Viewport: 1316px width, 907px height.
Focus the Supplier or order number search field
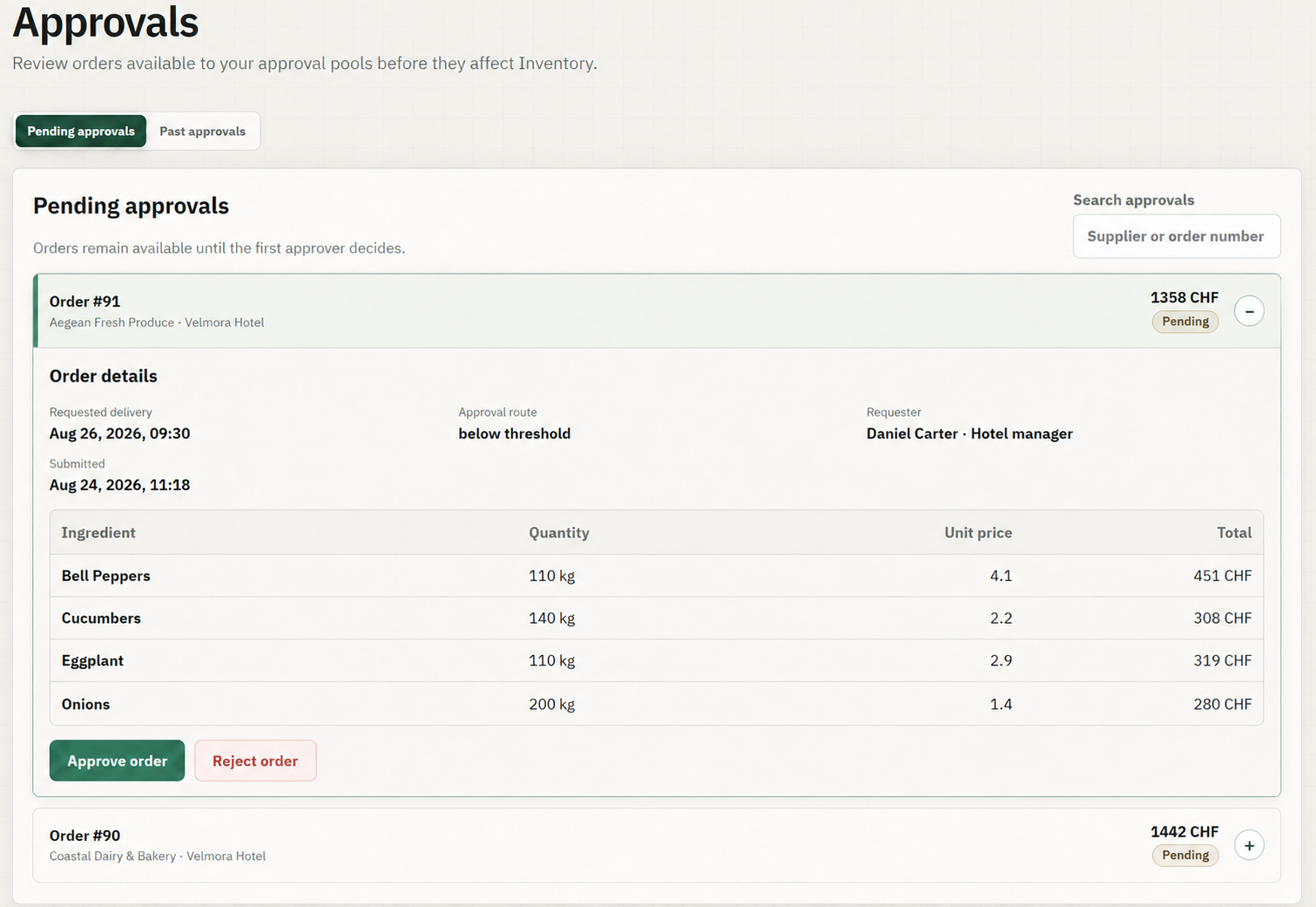1177,236
